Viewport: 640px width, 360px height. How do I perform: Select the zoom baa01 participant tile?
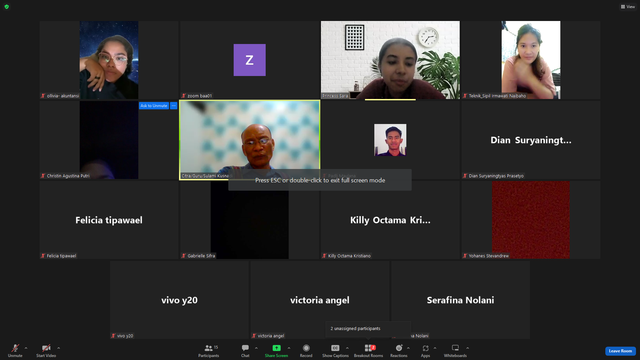pos(249,60)
